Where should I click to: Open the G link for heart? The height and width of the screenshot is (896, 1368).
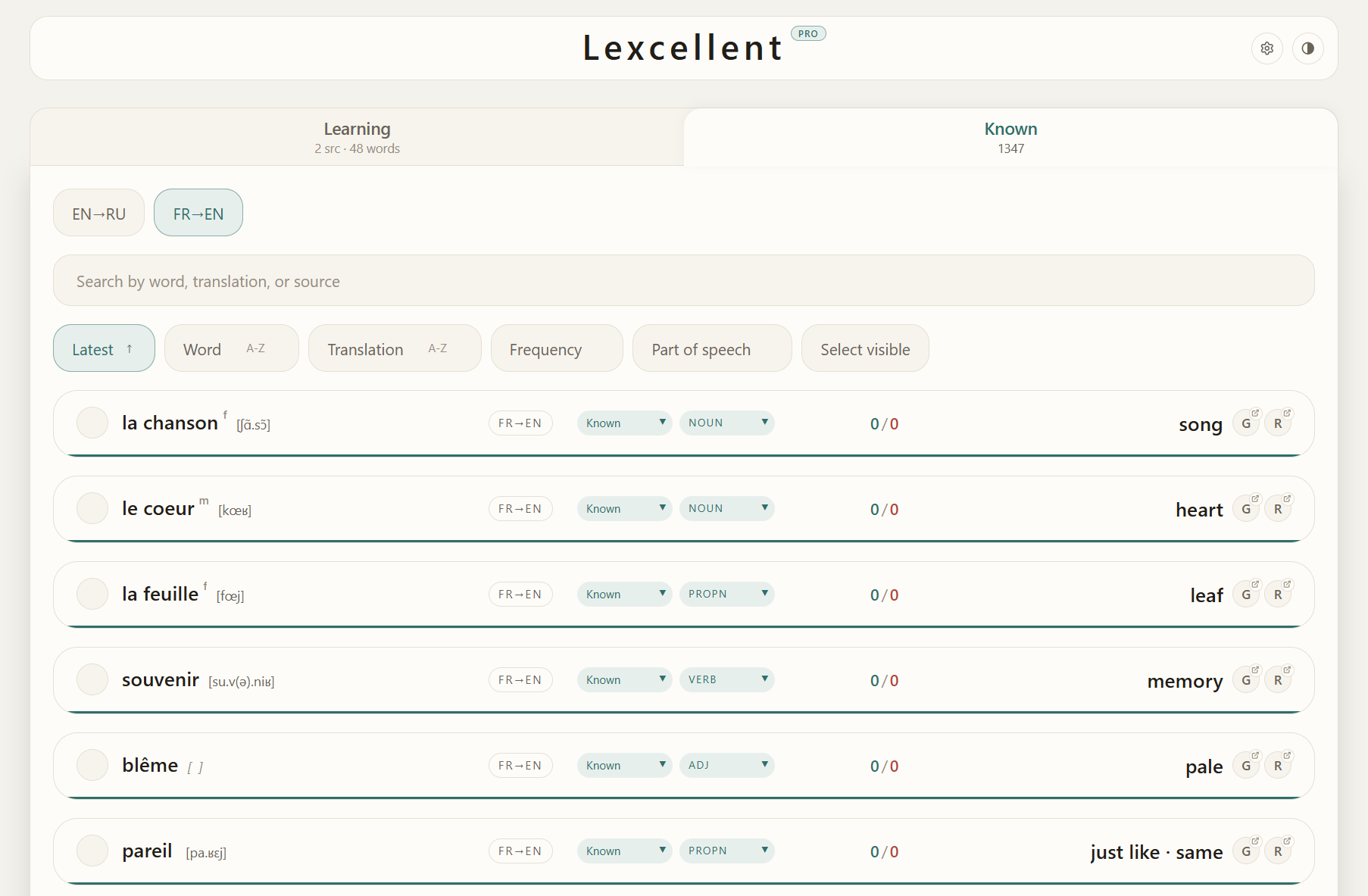1246,509
